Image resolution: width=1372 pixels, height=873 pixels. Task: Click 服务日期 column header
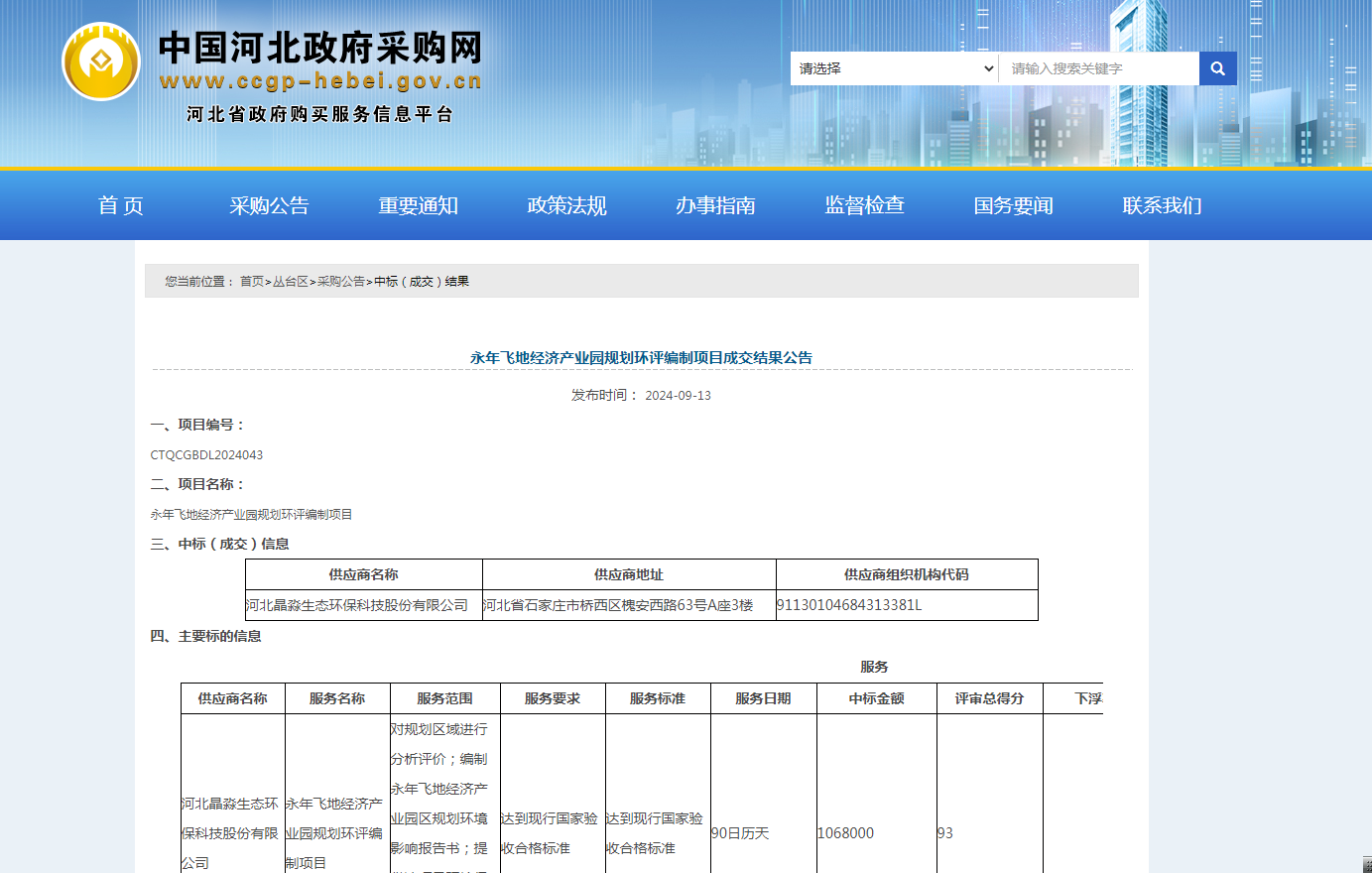point(764,698)
